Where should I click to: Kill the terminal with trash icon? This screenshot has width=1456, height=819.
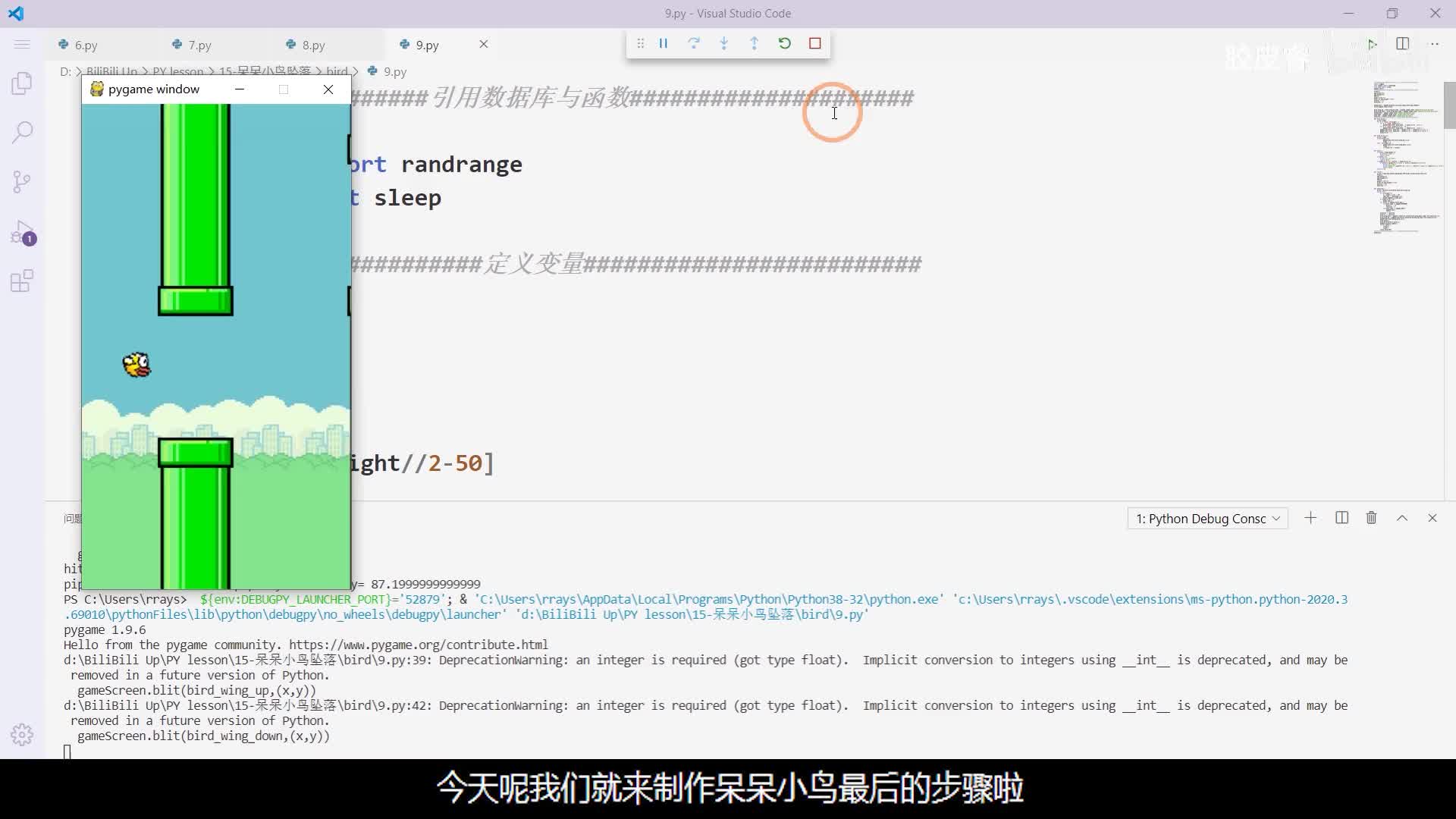pyautogui.click(x=1371, y=518)
